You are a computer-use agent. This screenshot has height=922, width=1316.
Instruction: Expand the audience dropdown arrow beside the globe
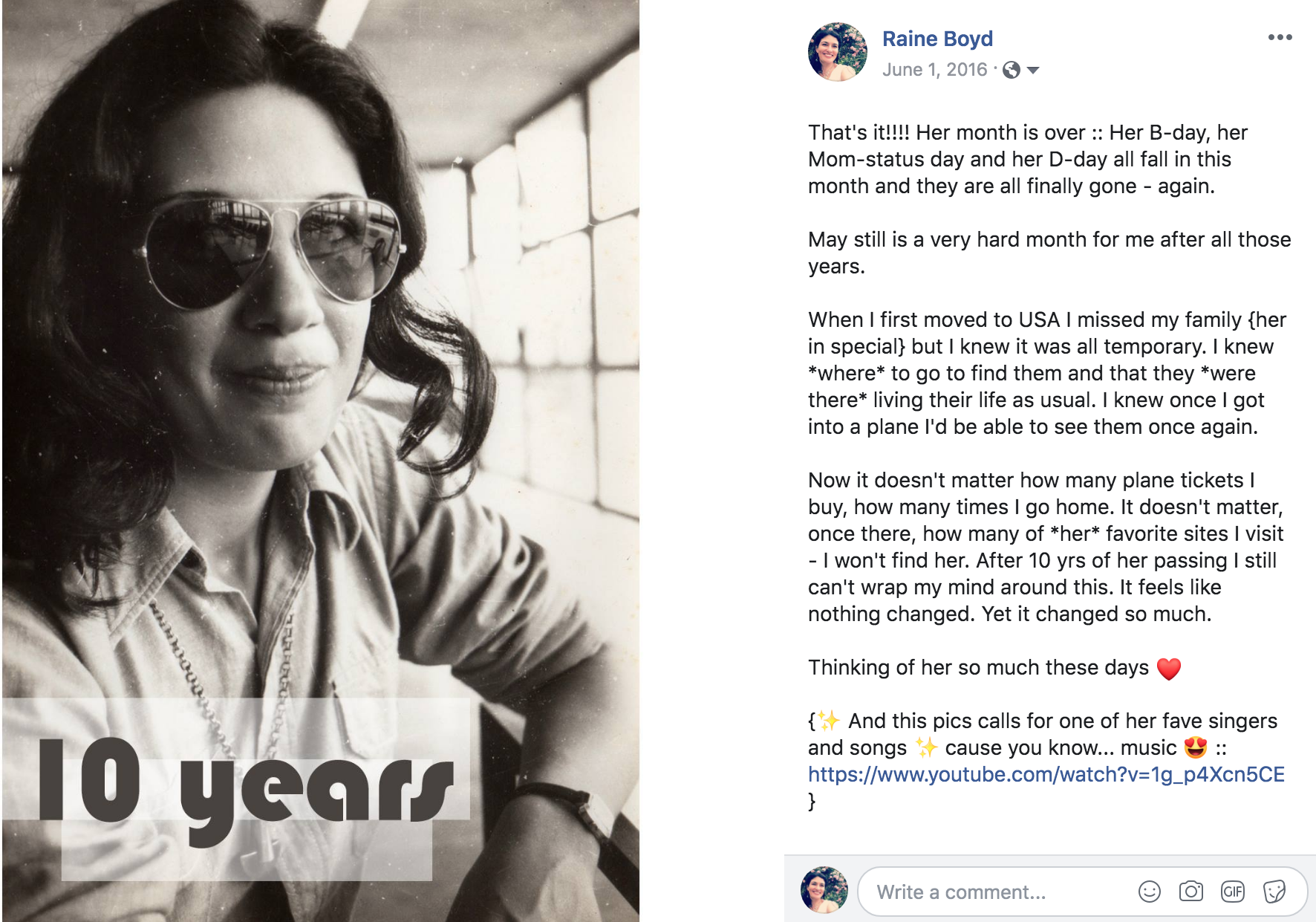click(1033, 71)
